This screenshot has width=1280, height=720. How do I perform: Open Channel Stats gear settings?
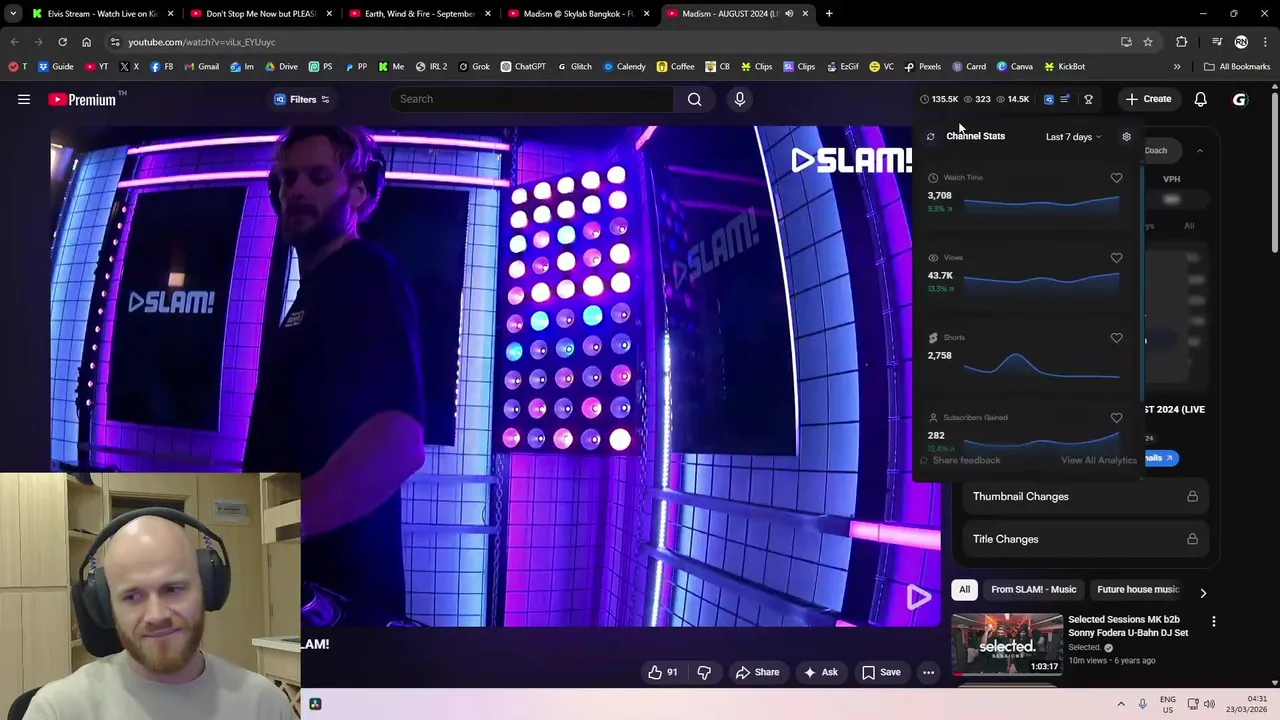(x=1126, y=137)
